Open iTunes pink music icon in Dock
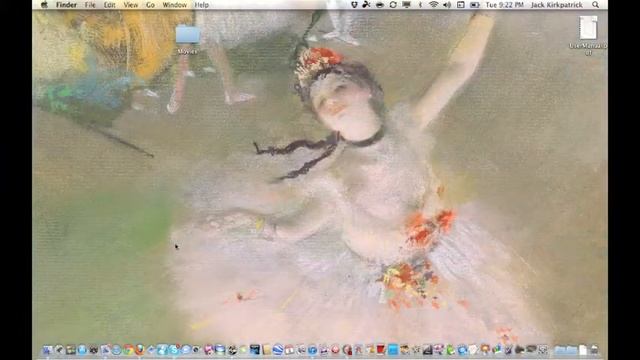The height and width of the screenshot is (360, 640). [x=208, y=350]
